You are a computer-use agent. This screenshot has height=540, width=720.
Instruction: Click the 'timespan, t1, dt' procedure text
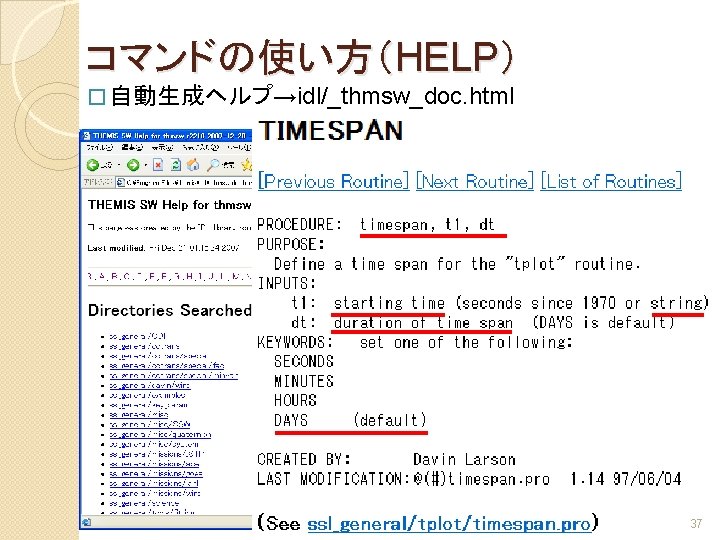(427, 225)
